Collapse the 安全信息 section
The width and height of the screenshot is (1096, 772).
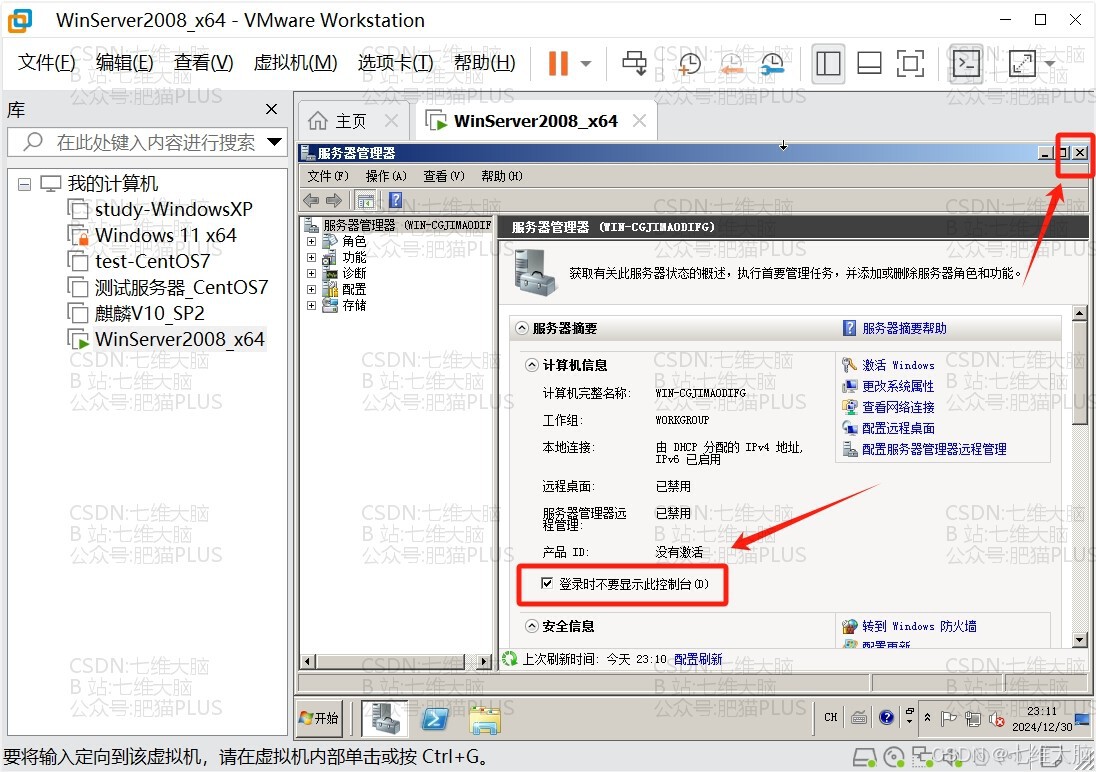[532, 626]
